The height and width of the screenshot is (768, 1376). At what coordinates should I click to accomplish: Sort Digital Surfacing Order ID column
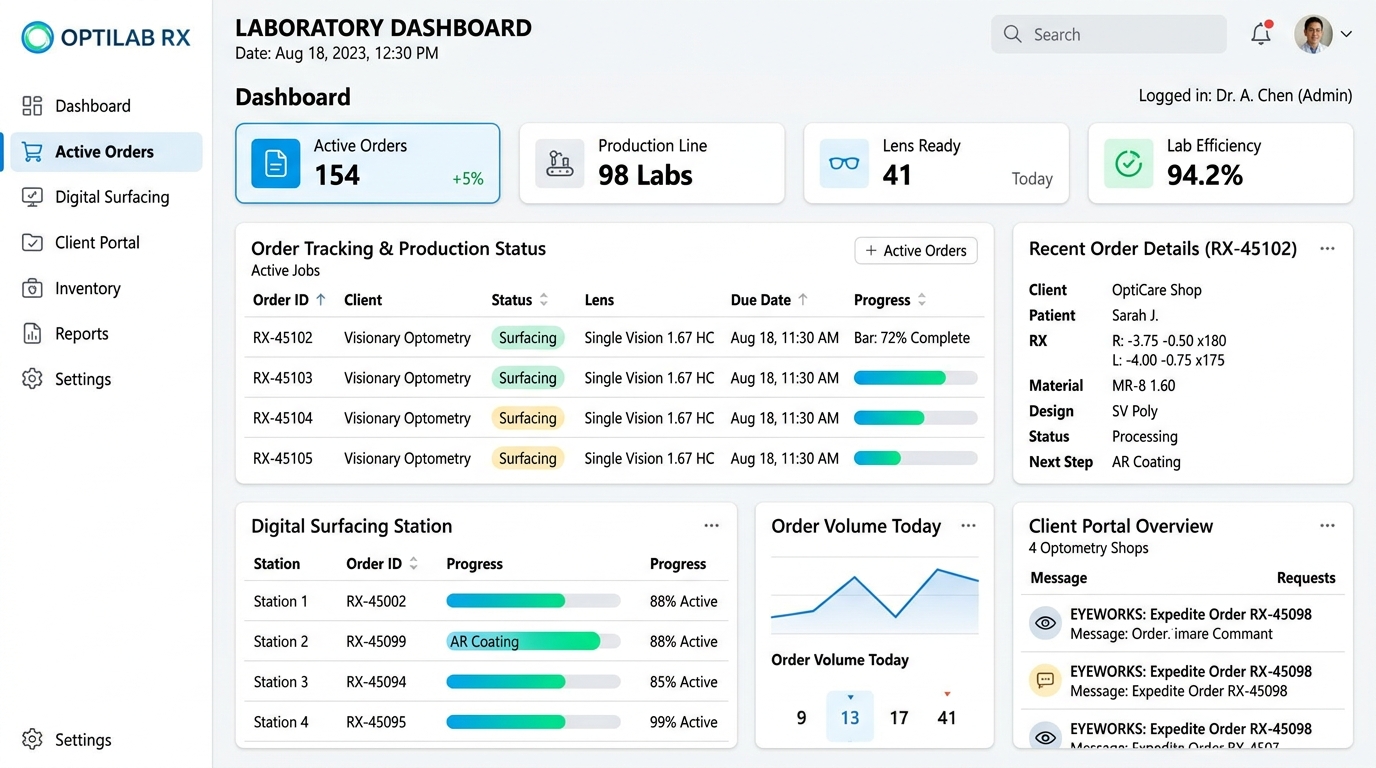(414, 563)
